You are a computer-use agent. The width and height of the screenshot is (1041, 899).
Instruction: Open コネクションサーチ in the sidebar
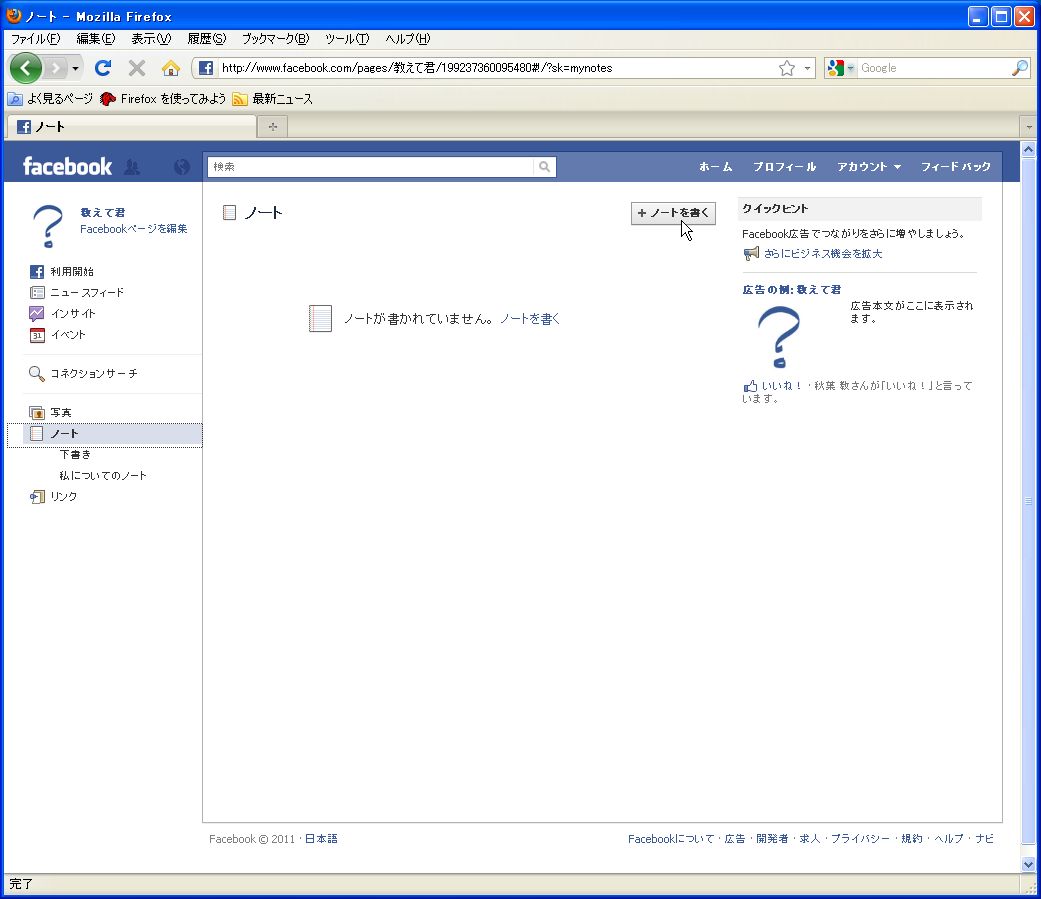83,374
